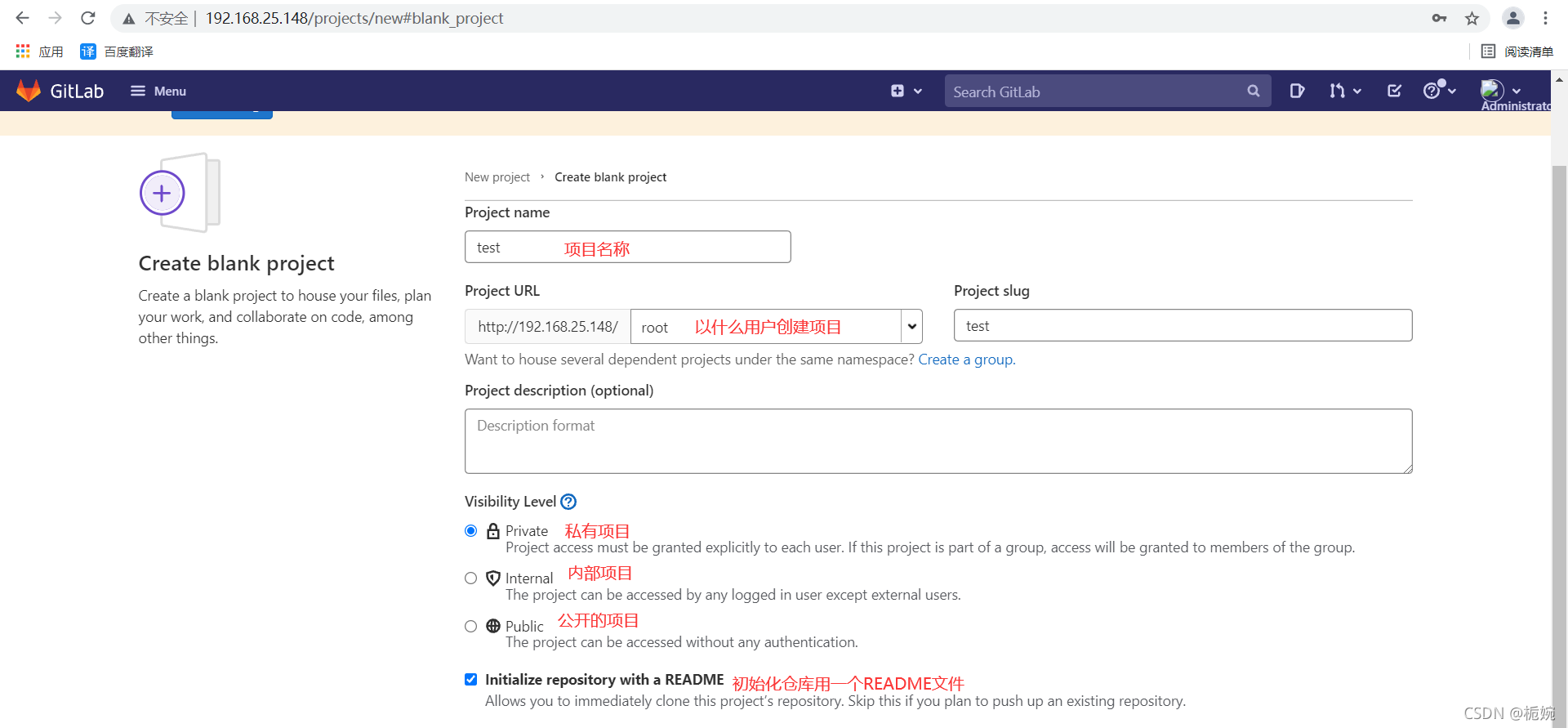Open Chrome three-dot menu
This screenshot has height=728, width=1568.
pyautogui.click(x=1545, y=18)
